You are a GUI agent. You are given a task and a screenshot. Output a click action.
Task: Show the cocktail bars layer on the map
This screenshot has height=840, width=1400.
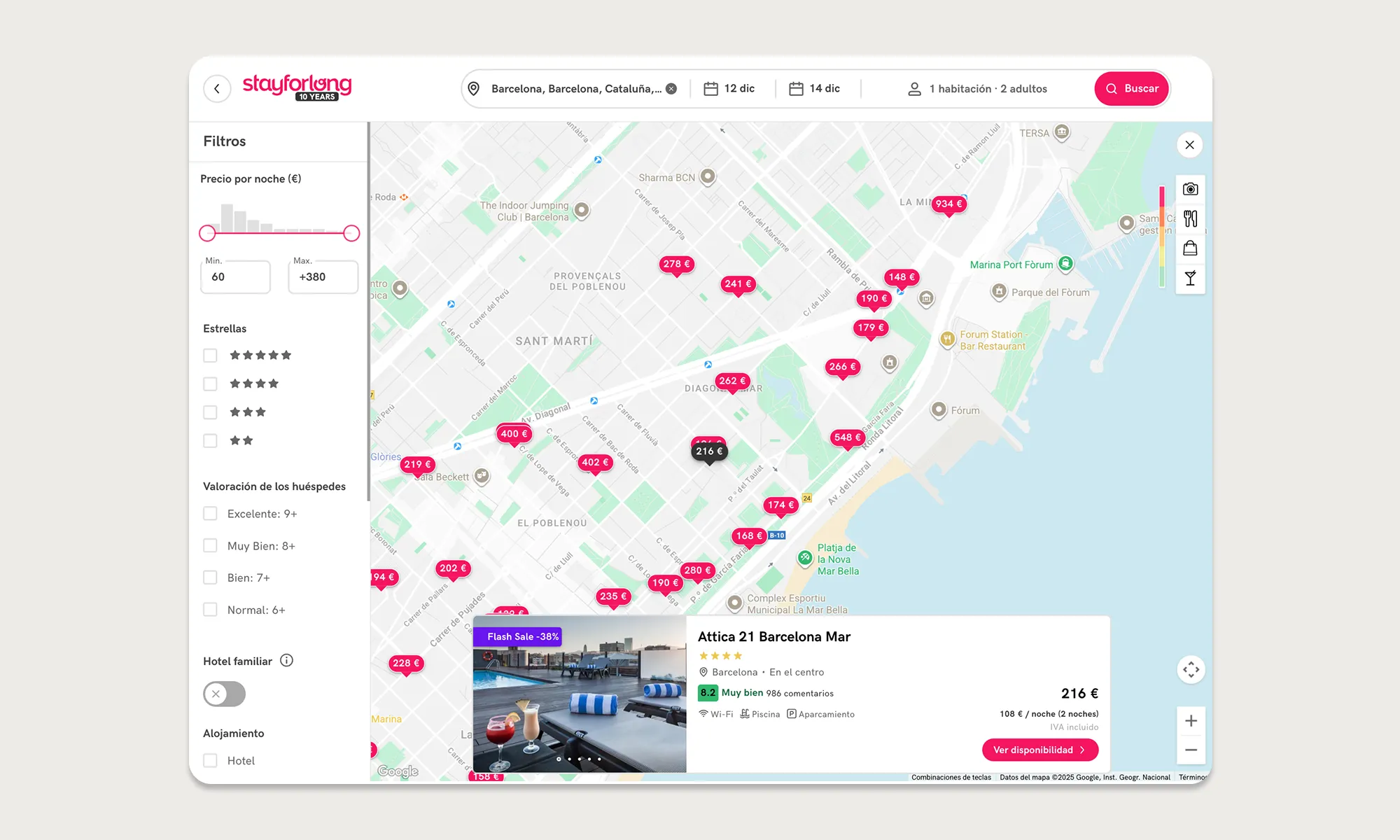[x=1190, y=278]
